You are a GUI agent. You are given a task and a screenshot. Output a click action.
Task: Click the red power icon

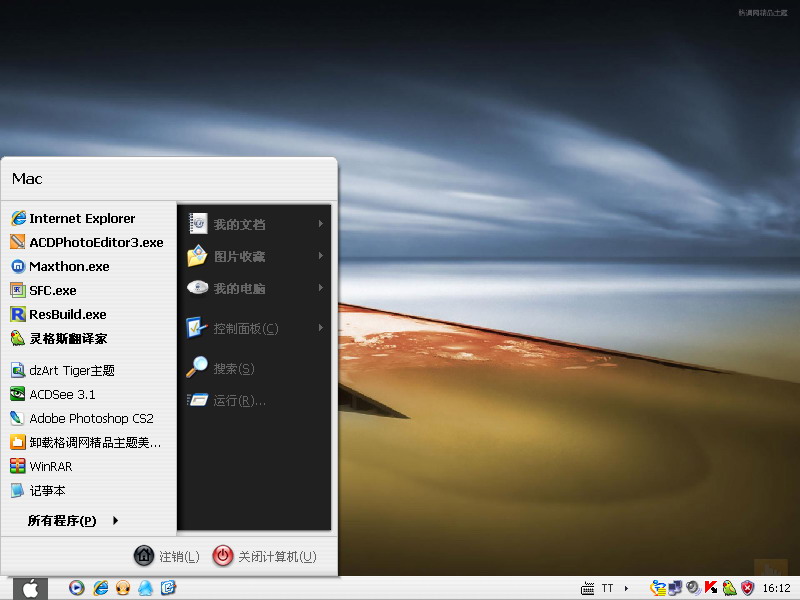(x=223, y=556)
